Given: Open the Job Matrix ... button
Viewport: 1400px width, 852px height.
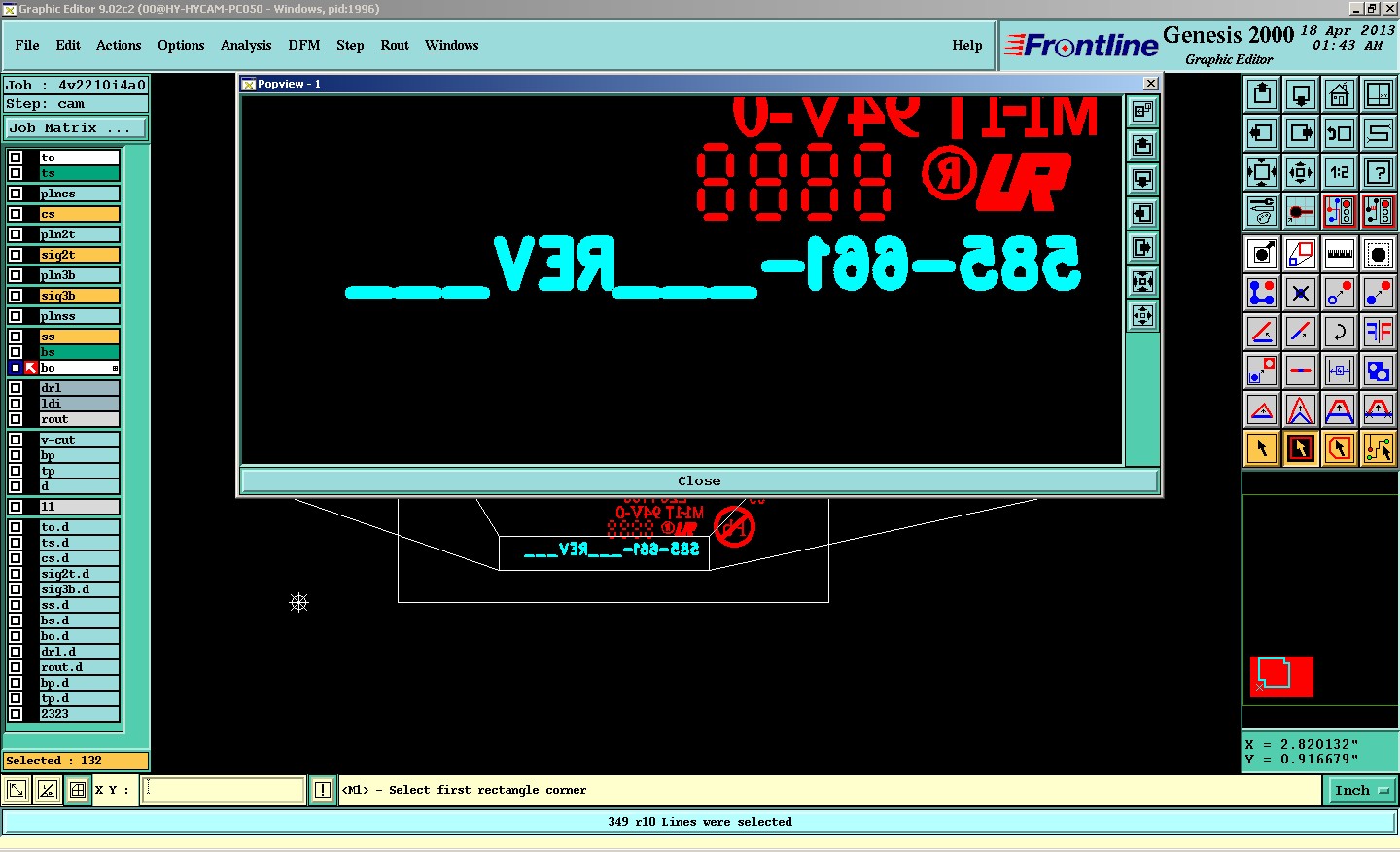Looking at the screenshot, I should pyautogui.click(x=76, y=128).
